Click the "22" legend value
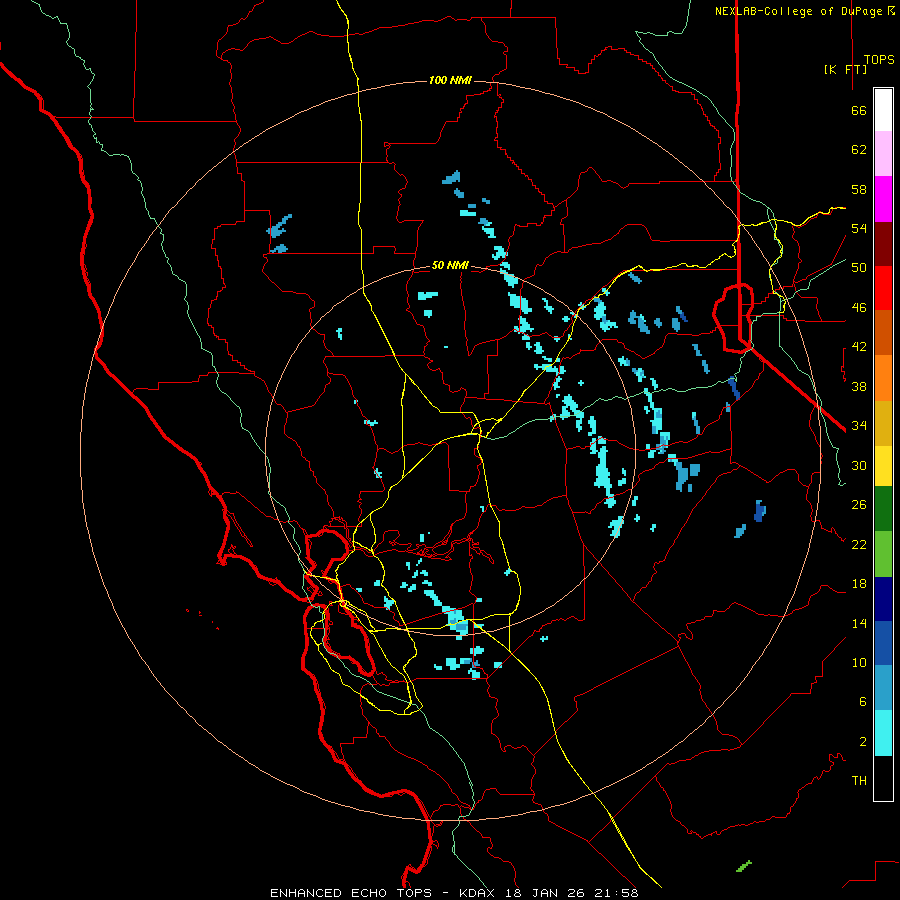The width and height of the screenshot is (900, 900). pos(859,544)
